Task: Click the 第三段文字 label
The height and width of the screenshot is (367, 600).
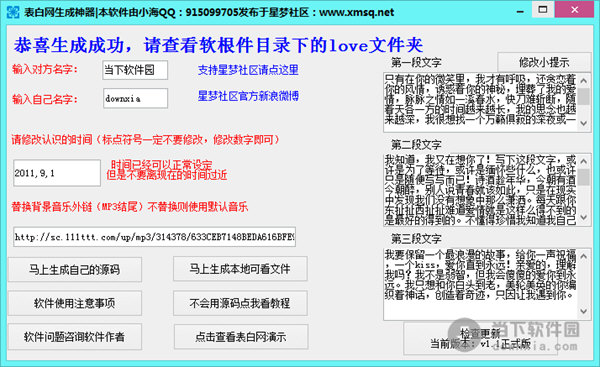Action: [416, 239]
